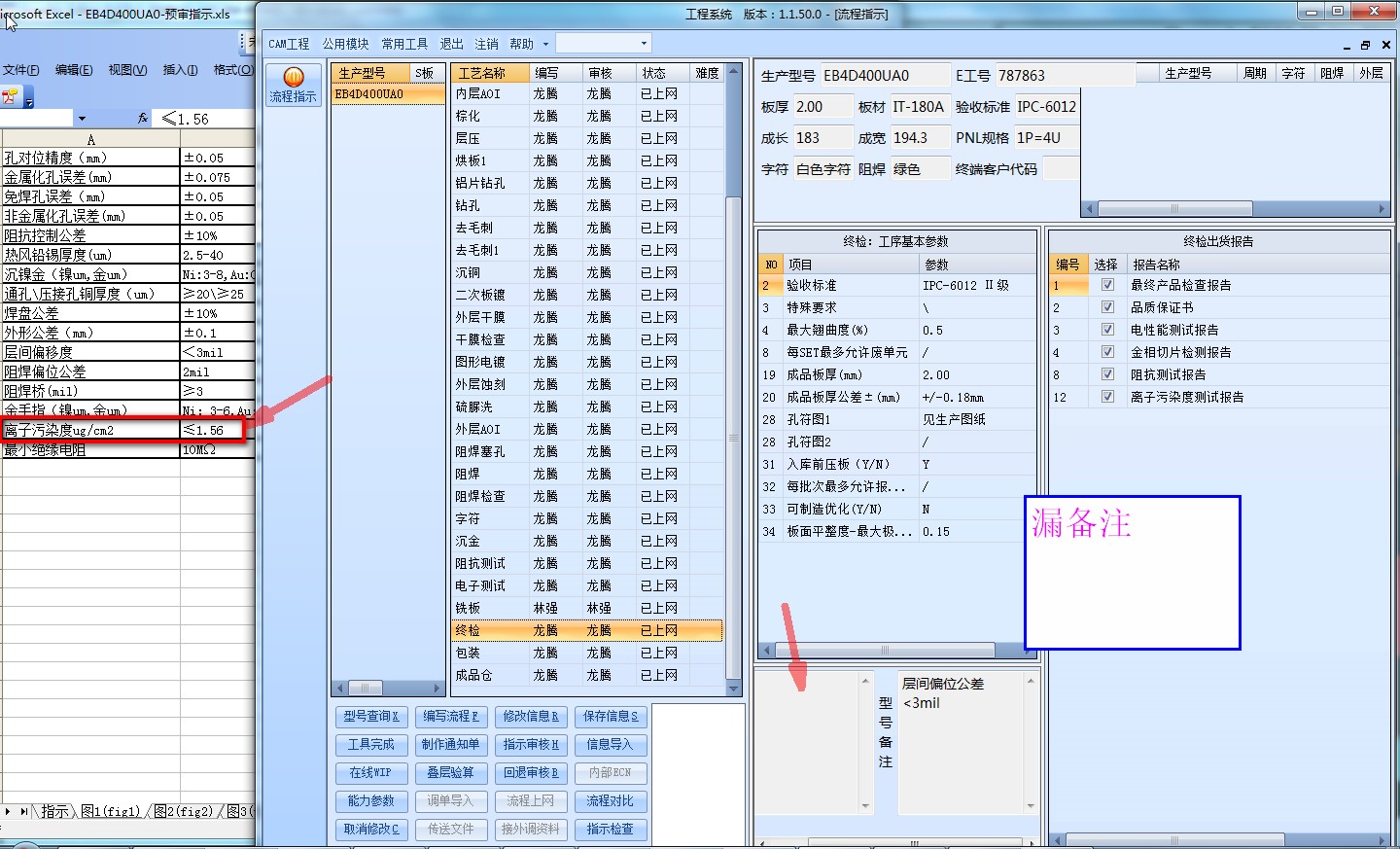Select 终检 row in process list
1400x849 pixels.
tap(587, 630)
